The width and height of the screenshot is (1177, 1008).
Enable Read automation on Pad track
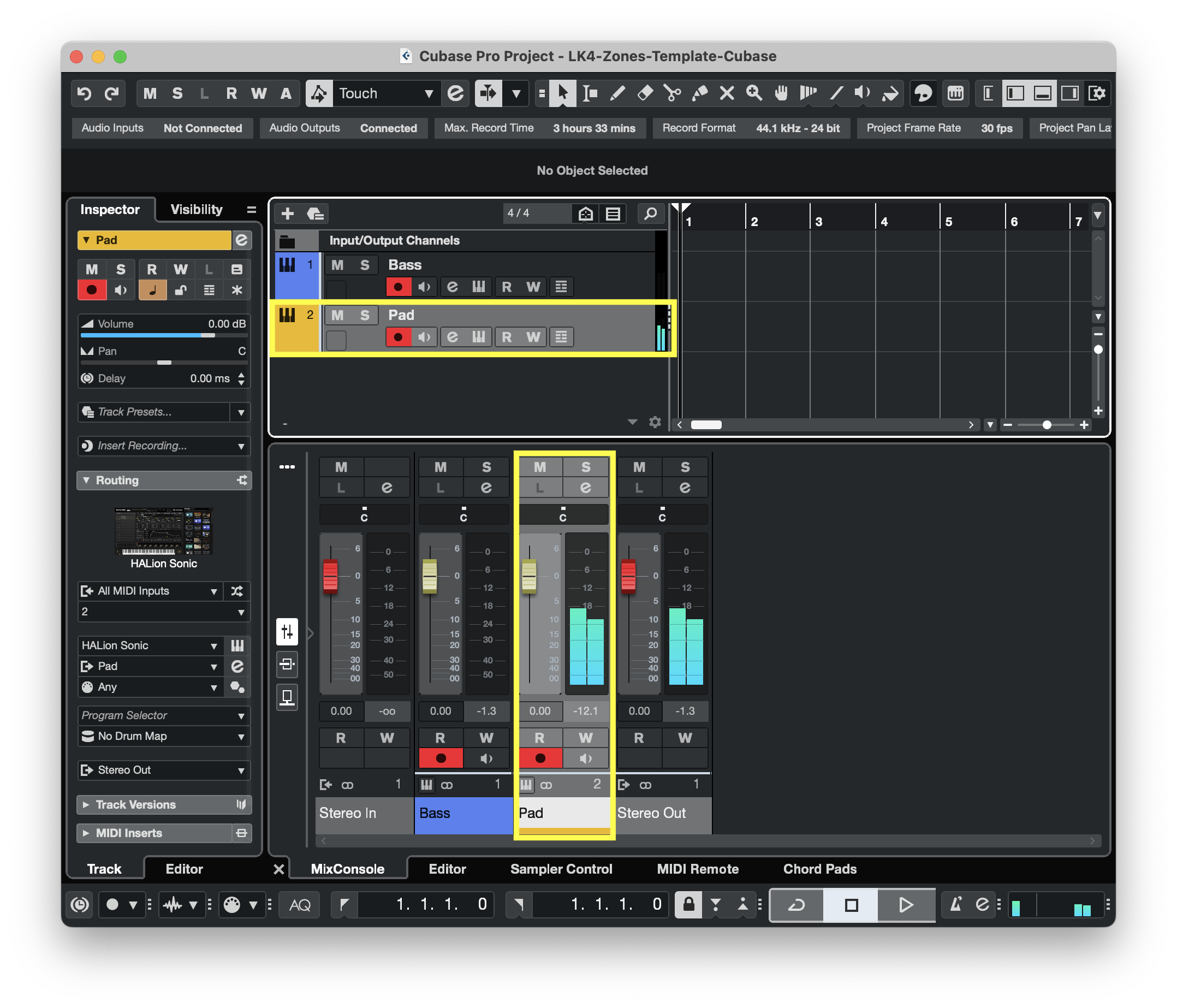click(x=507, y=337)
